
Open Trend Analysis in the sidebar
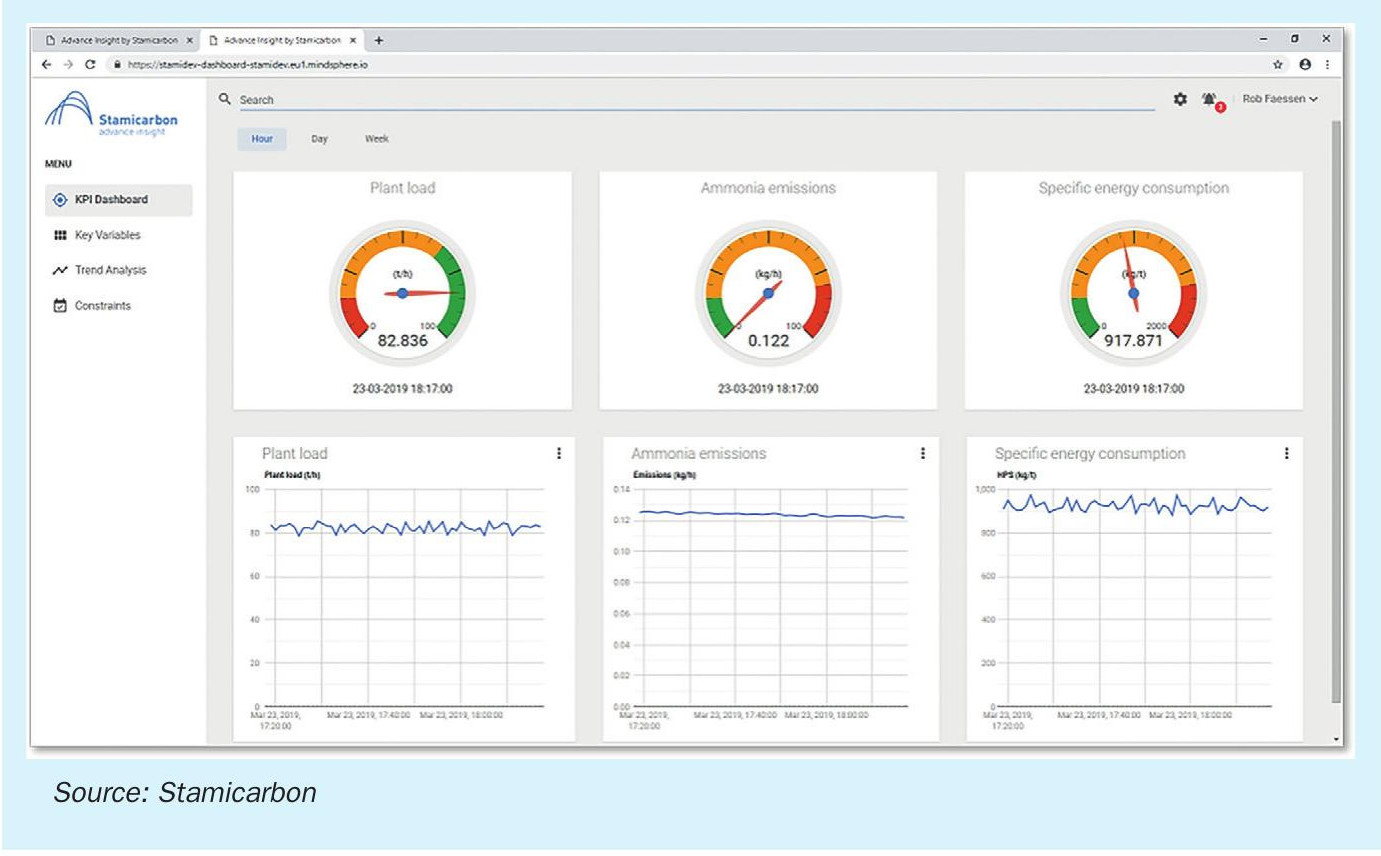point(110,271)
